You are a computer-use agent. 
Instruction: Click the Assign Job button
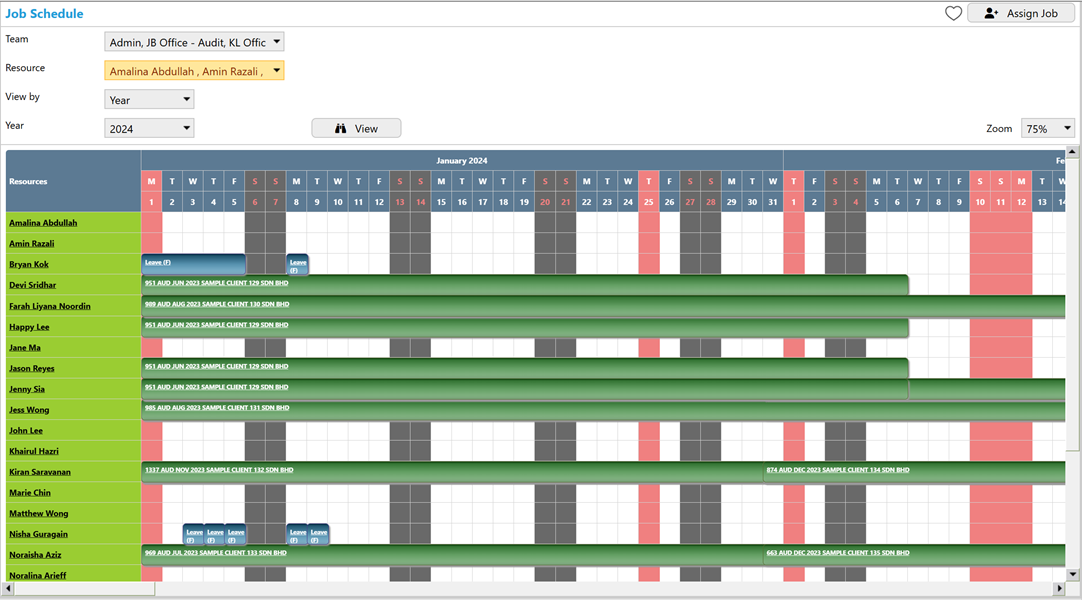point(1020,13)
